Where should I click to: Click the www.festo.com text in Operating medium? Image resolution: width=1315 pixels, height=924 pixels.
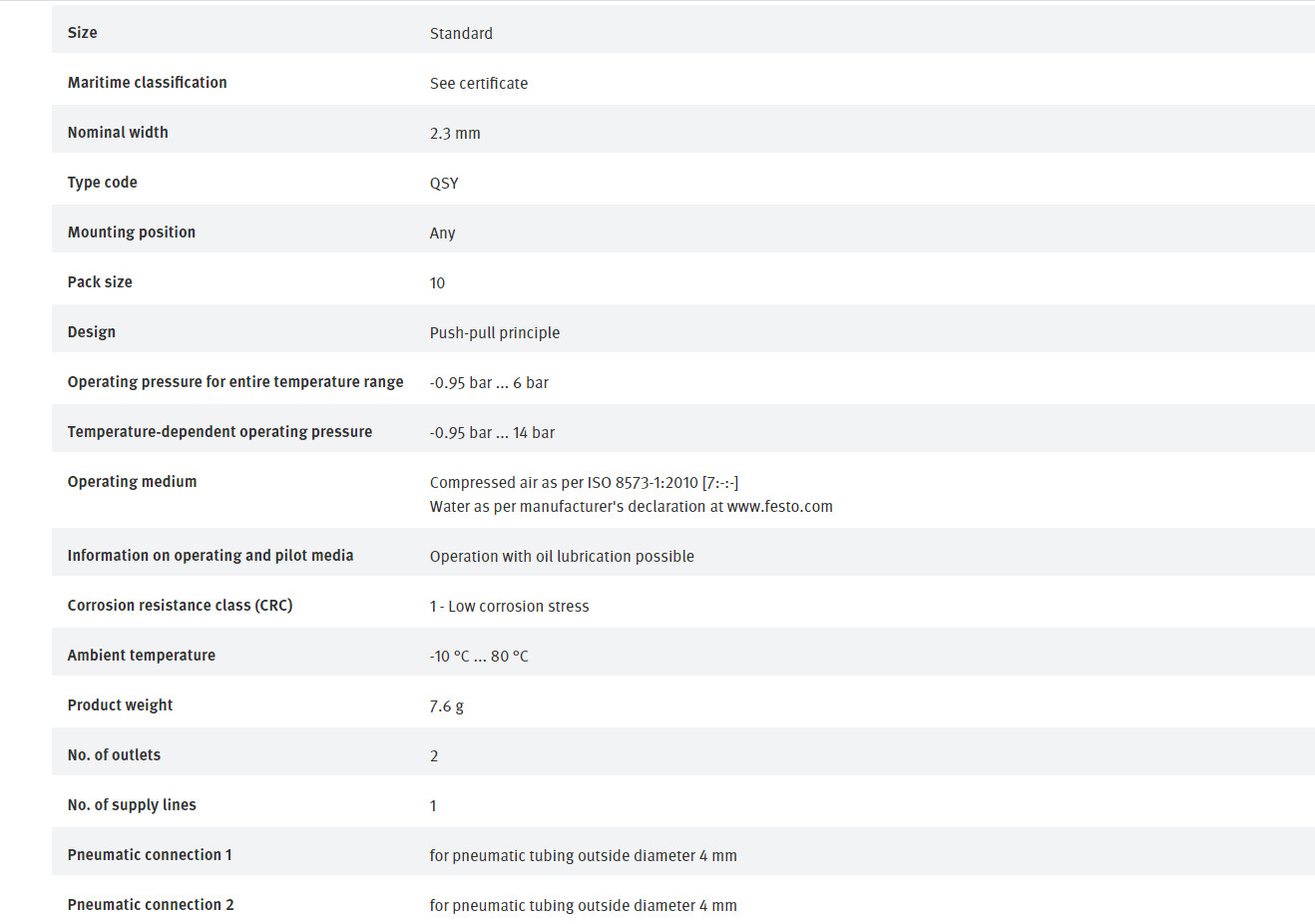tap(780, 507)
